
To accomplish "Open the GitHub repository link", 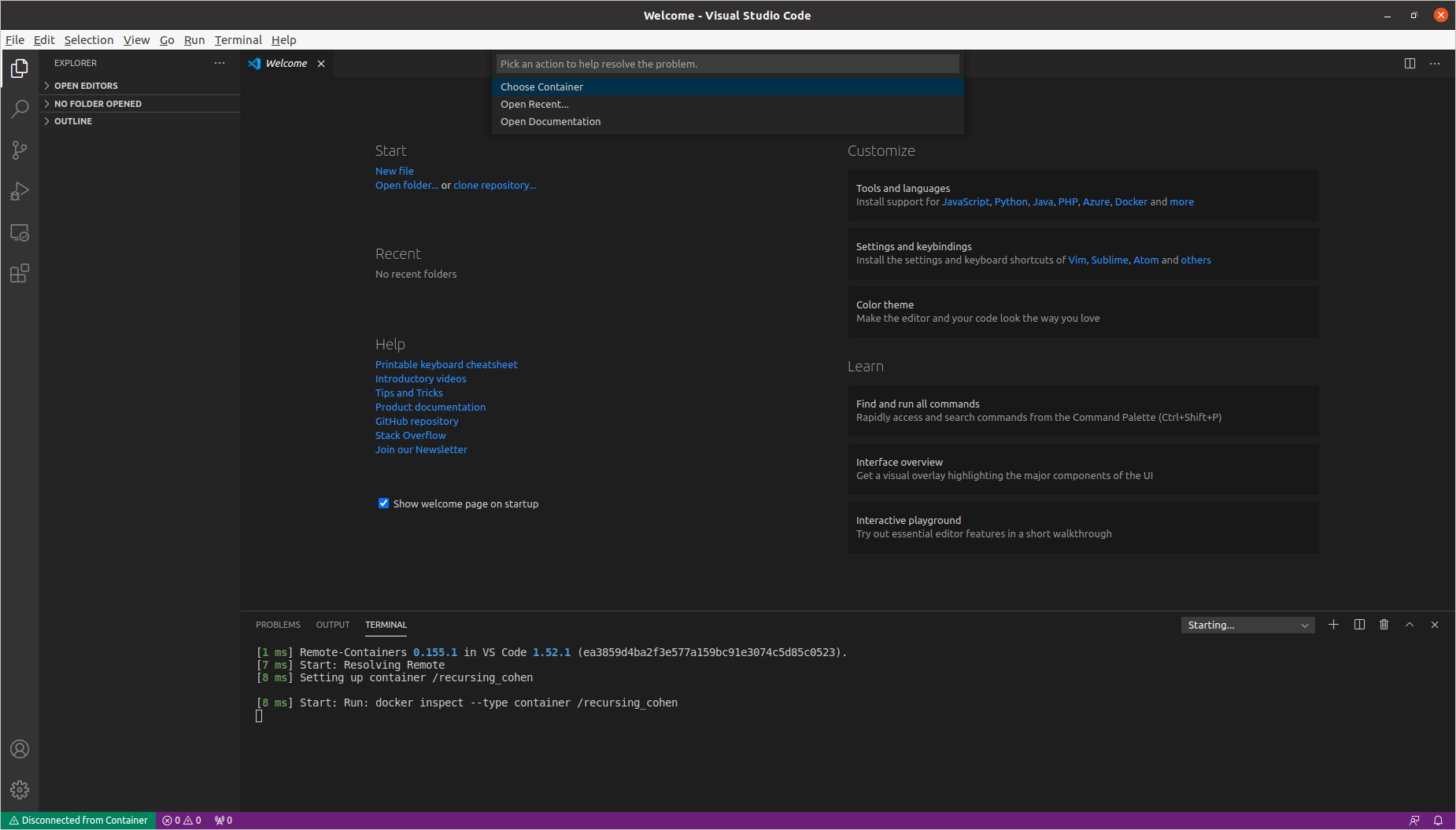I will [417, 421].
